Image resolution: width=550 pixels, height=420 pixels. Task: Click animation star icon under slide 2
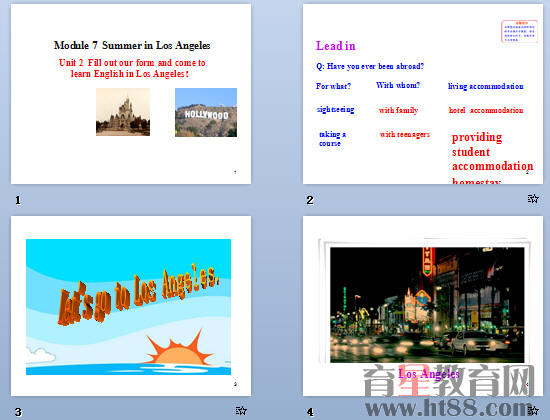[533, 199]
